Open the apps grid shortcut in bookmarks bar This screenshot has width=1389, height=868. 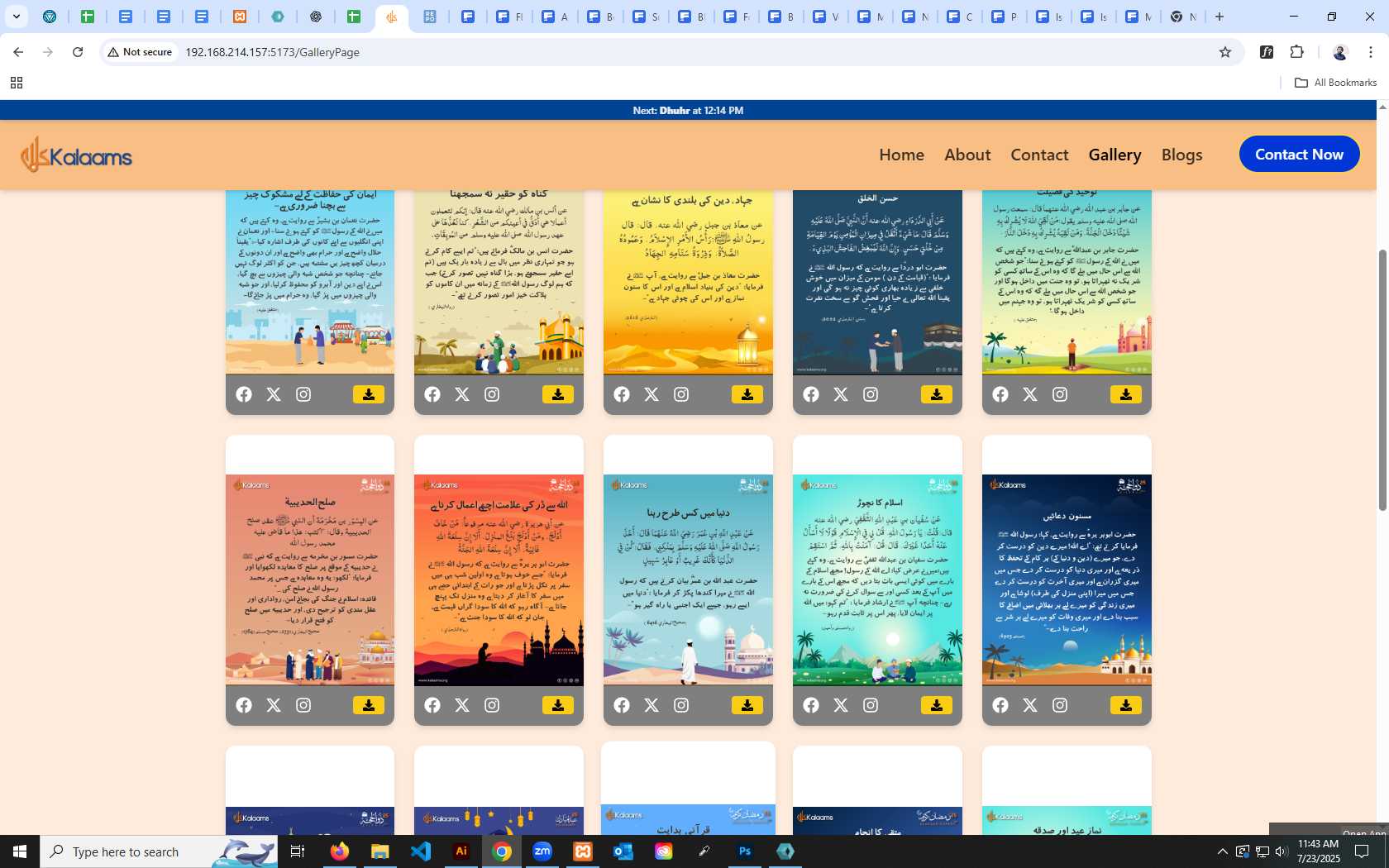coord(16,83)
